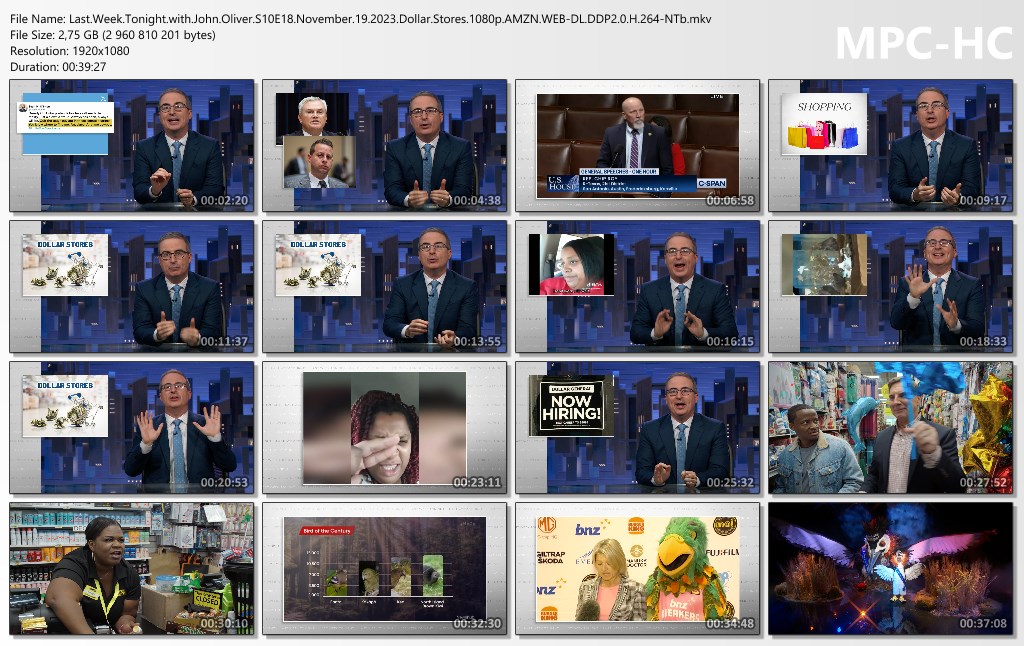Click the thumbnail of woman in red at 00:16:15
Screen dimensions: 1024x646
click(x=637, y=286)
